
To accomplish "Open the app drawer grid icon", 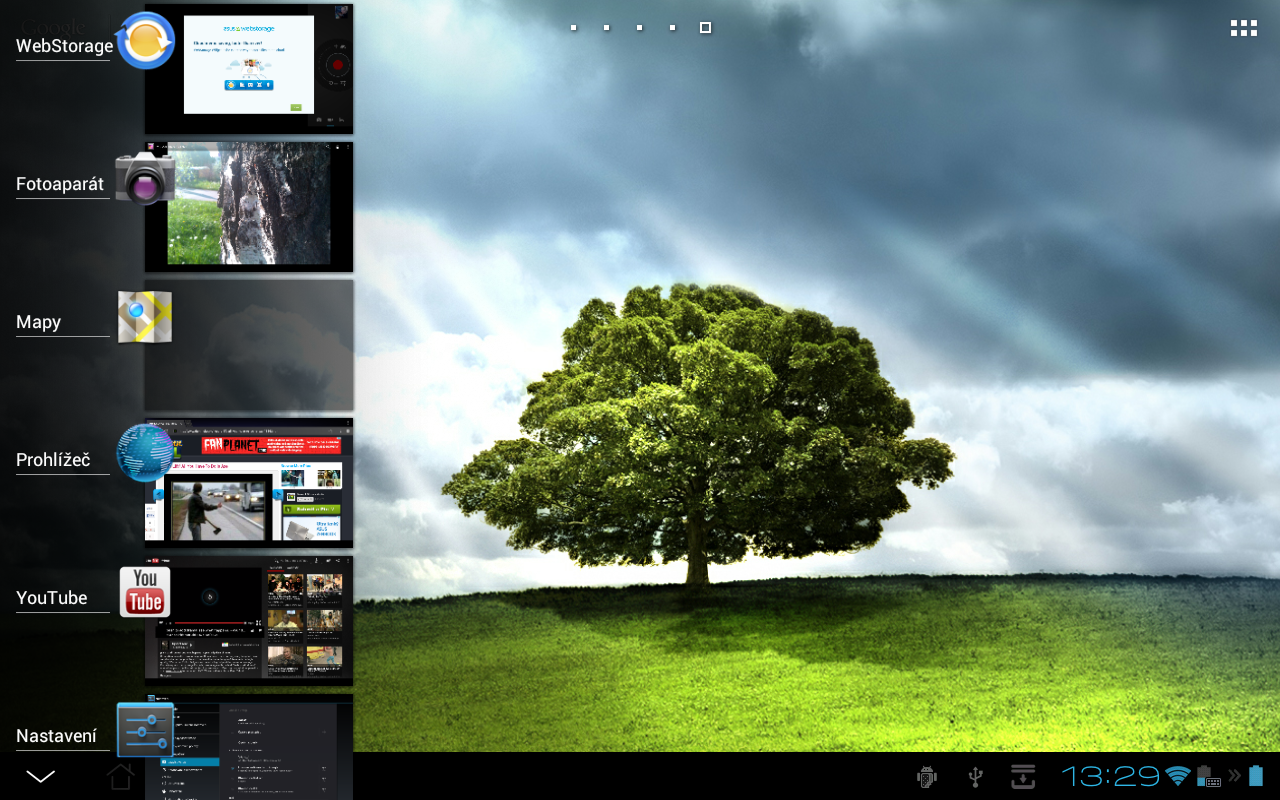I will pos(1243,27).
